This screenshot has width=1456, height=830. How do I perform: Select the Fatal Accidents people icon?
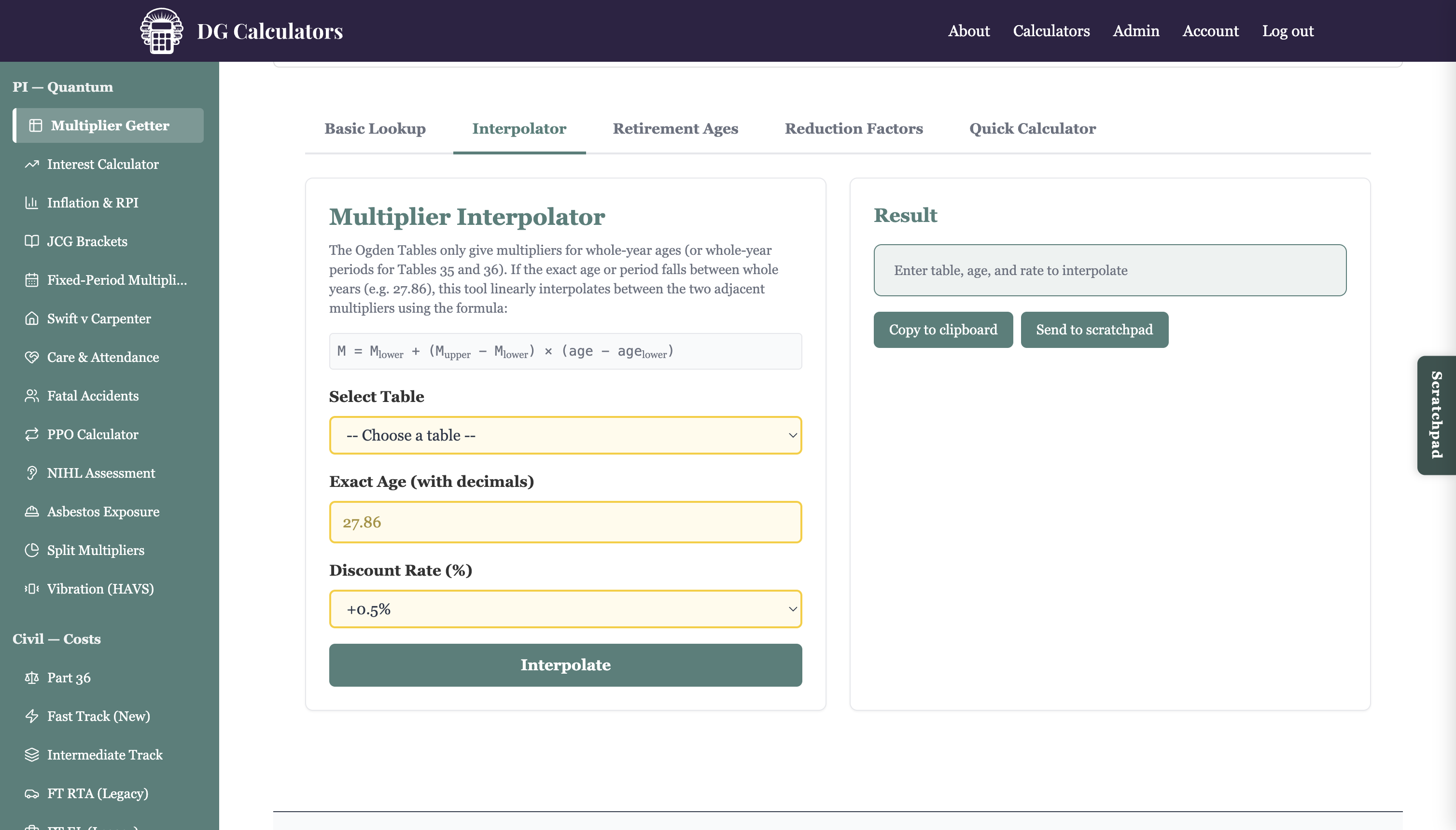tap(32, 396)
